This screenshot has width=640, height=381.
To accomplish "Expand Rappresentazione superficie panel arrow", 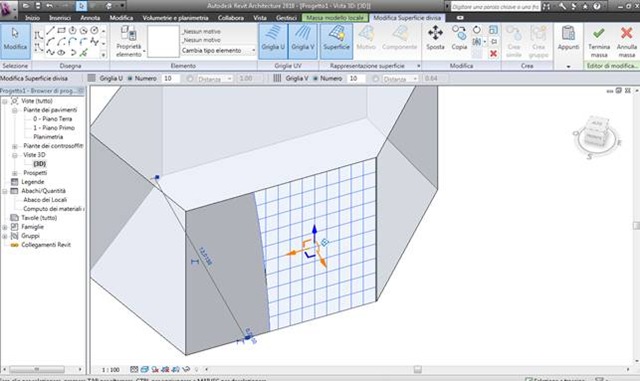I will coord(418,66).
